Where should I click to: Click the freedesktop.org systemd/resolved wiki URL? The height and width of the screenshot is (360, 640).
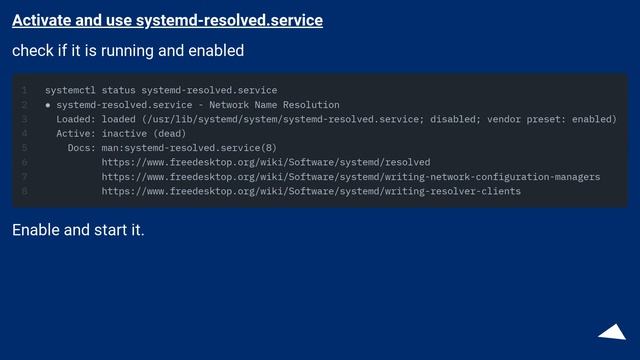tap(266, 162)
